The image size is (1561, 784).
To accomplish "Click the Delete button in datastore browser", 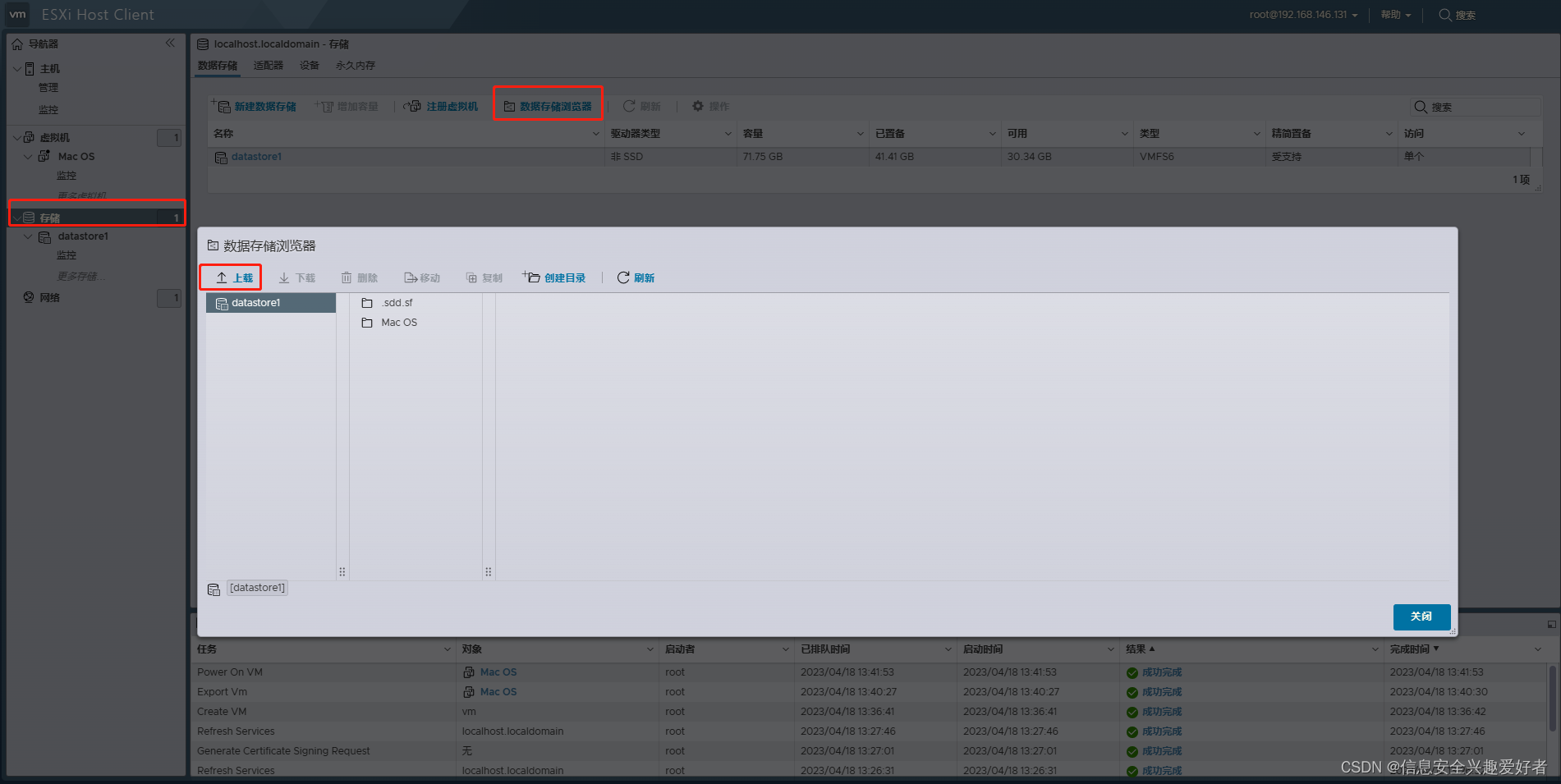I will tap(360, 277).
